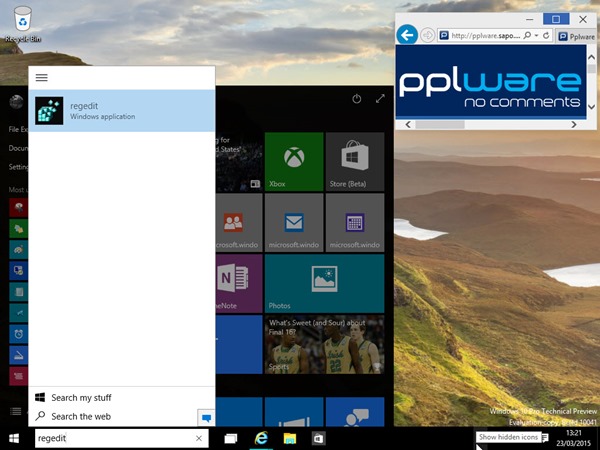Click the Cortana feedback icon in search panel

point(206,417)
